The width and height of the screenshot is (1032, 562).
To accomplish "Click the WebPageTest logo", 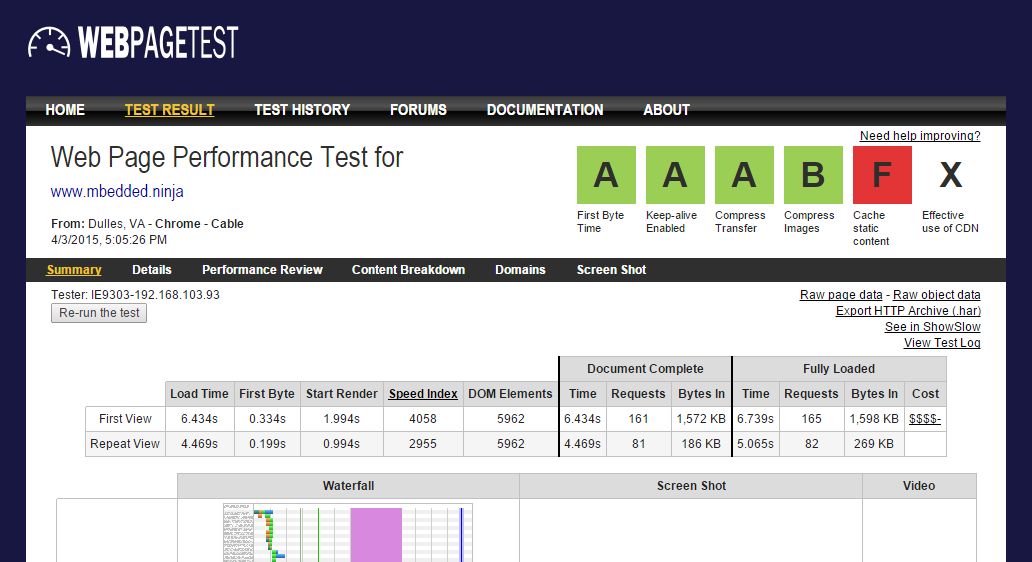I will [x=133, y=43].
